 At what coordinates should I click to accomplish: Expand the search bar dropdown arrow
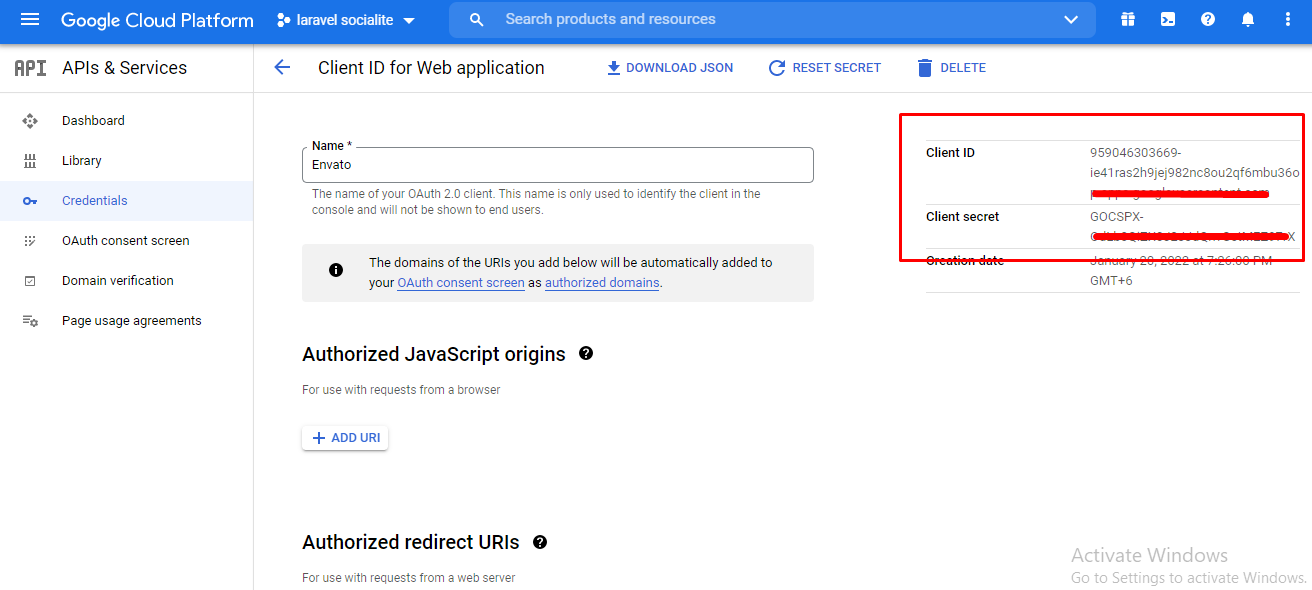pyautogui.click(x=1071, y=20)
